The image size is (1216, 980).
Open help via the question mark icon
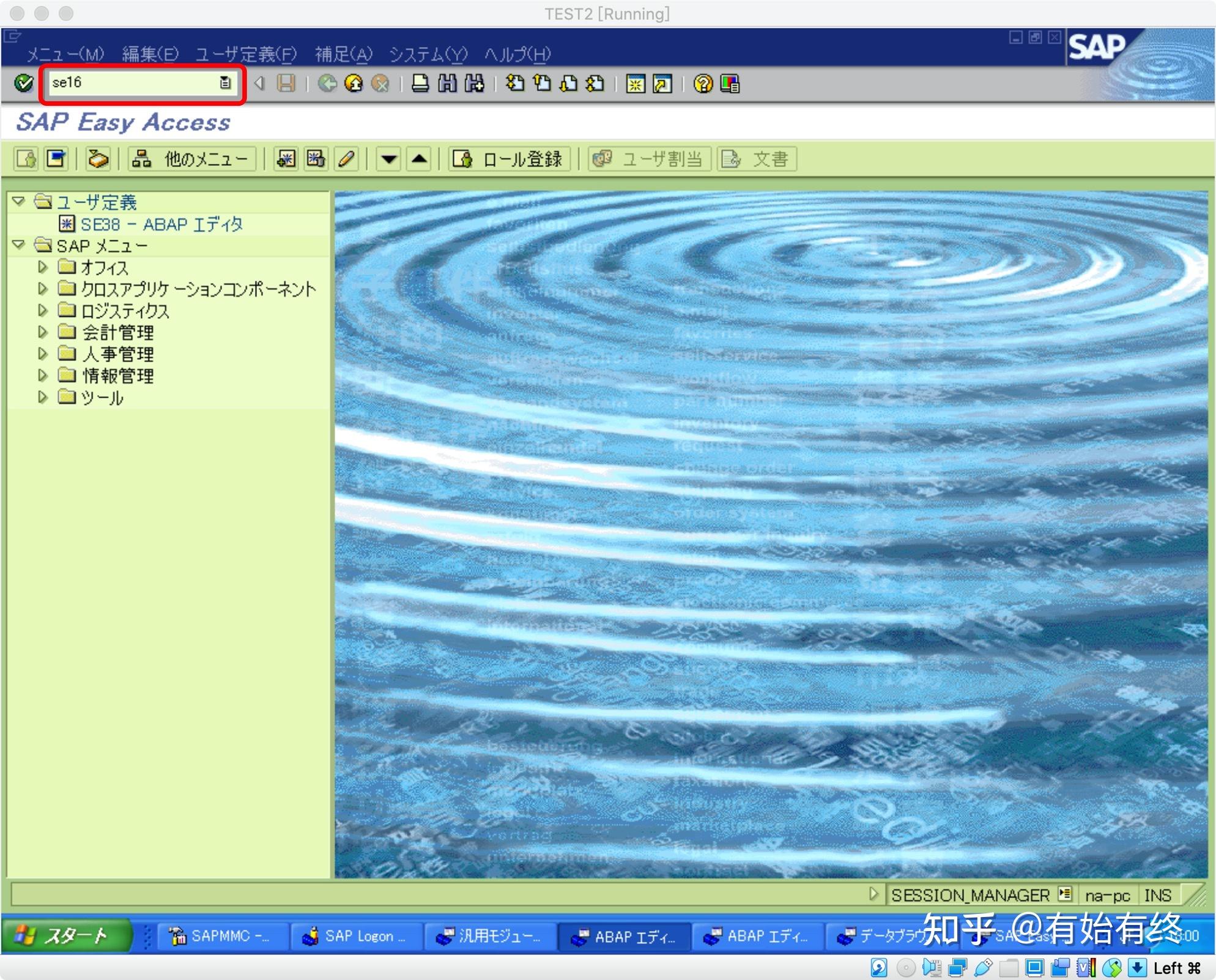(x=702, y=84)
